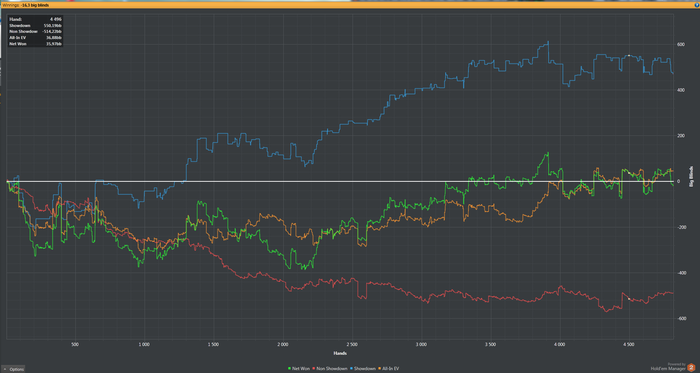Click the 400 y-axis tick label
Screen dimensions: 700x373
(681, 90)
